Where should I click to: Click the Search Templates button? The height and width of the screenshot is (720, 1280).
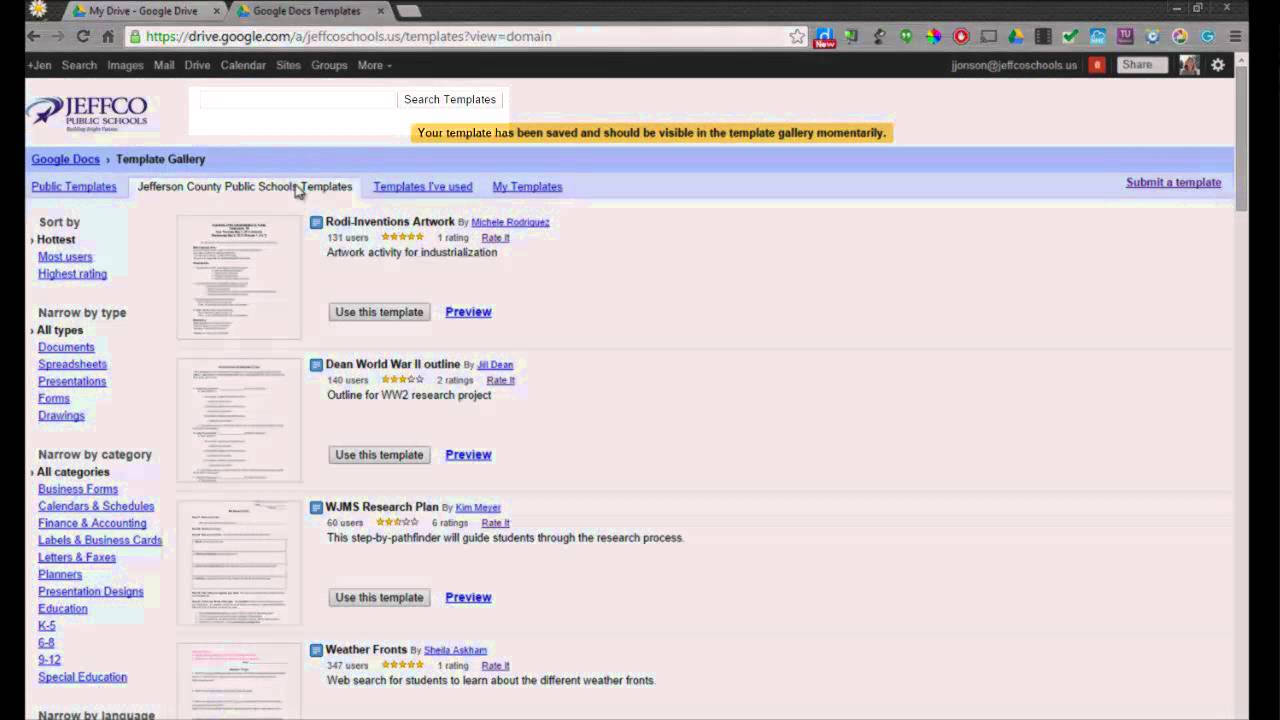[450, 99]
